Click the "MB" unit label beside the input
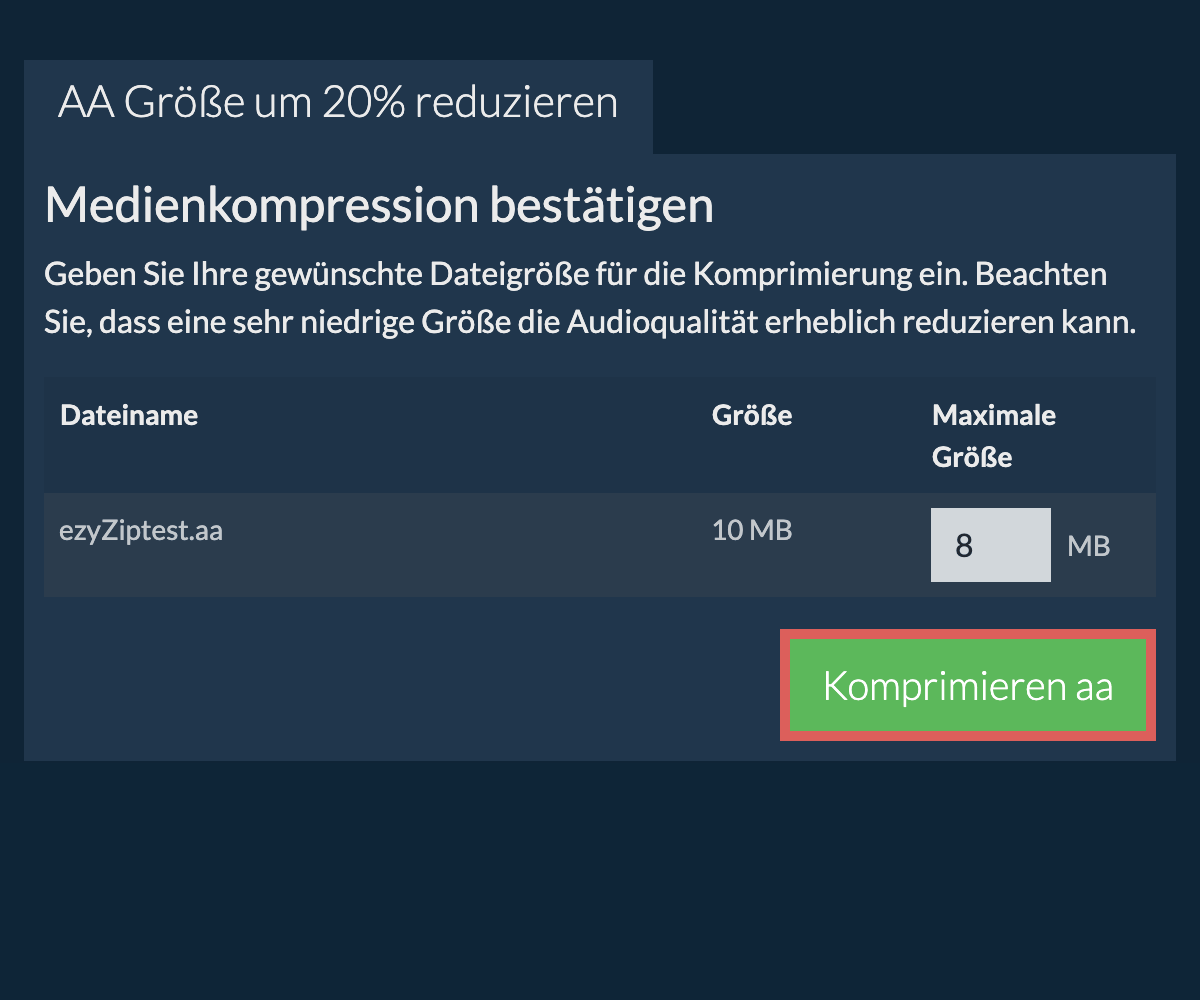1200x1000 pixels. click(1088, 546)
